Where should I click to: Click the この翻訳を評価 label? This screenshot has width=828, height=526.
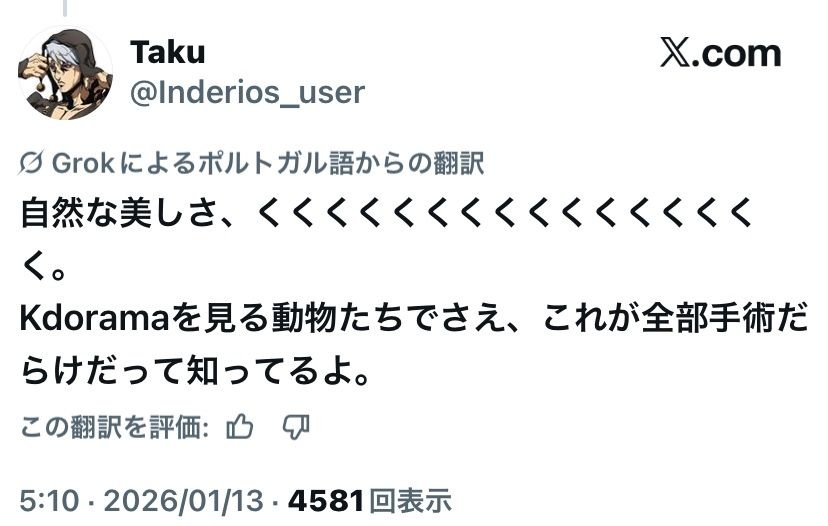115,429
